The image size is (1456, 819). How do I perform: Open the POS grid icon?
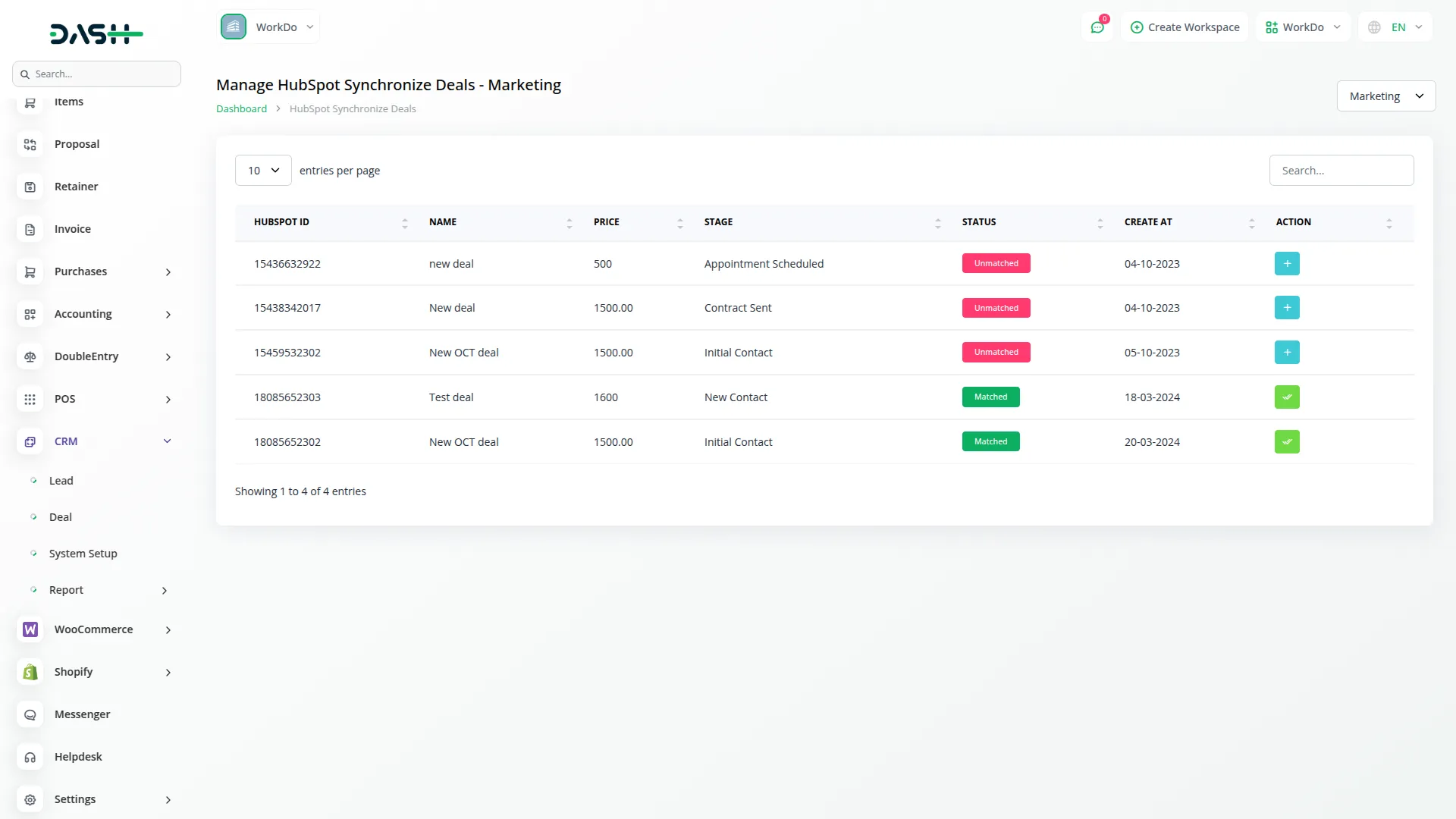30,399
